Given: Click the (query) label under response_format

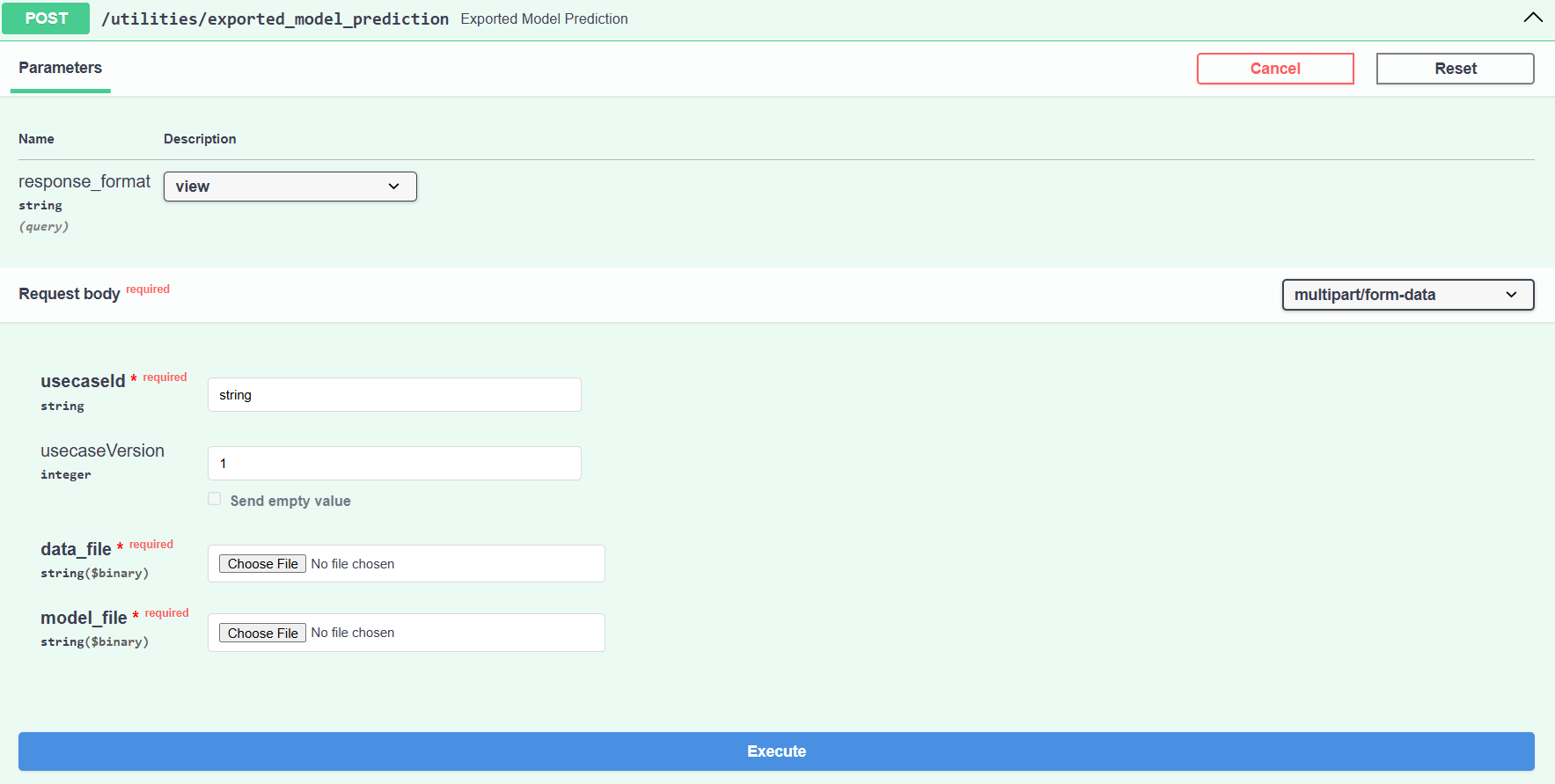Looking at the screenshot, I should pos(44,226).
